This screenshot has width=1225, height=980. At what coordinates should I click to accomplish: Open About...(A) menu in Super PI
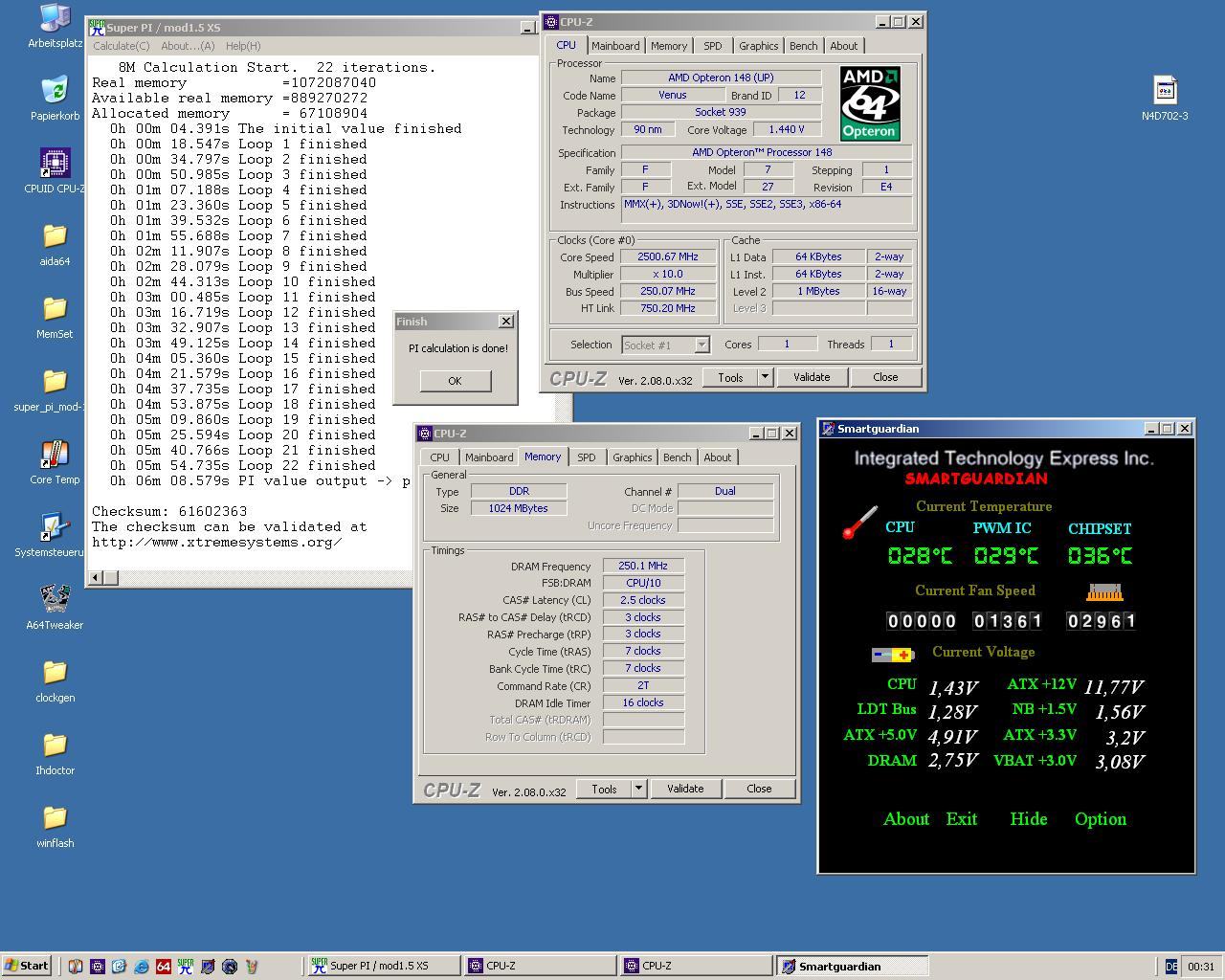(x=188, y=46)
